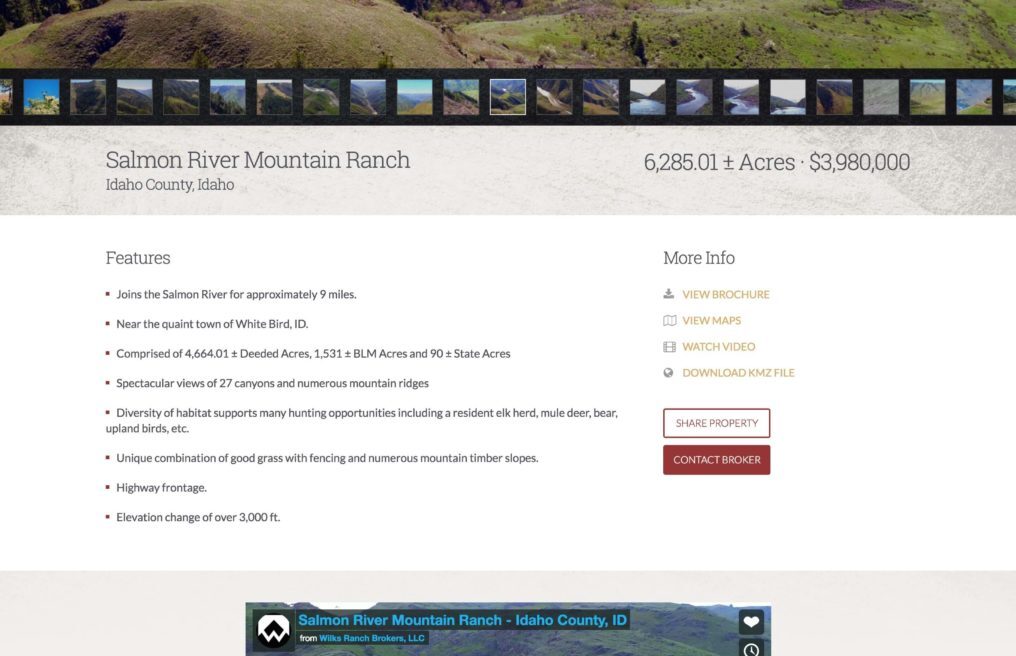
Task: Open the View Brochure link
Action: [x=725, y=294]
